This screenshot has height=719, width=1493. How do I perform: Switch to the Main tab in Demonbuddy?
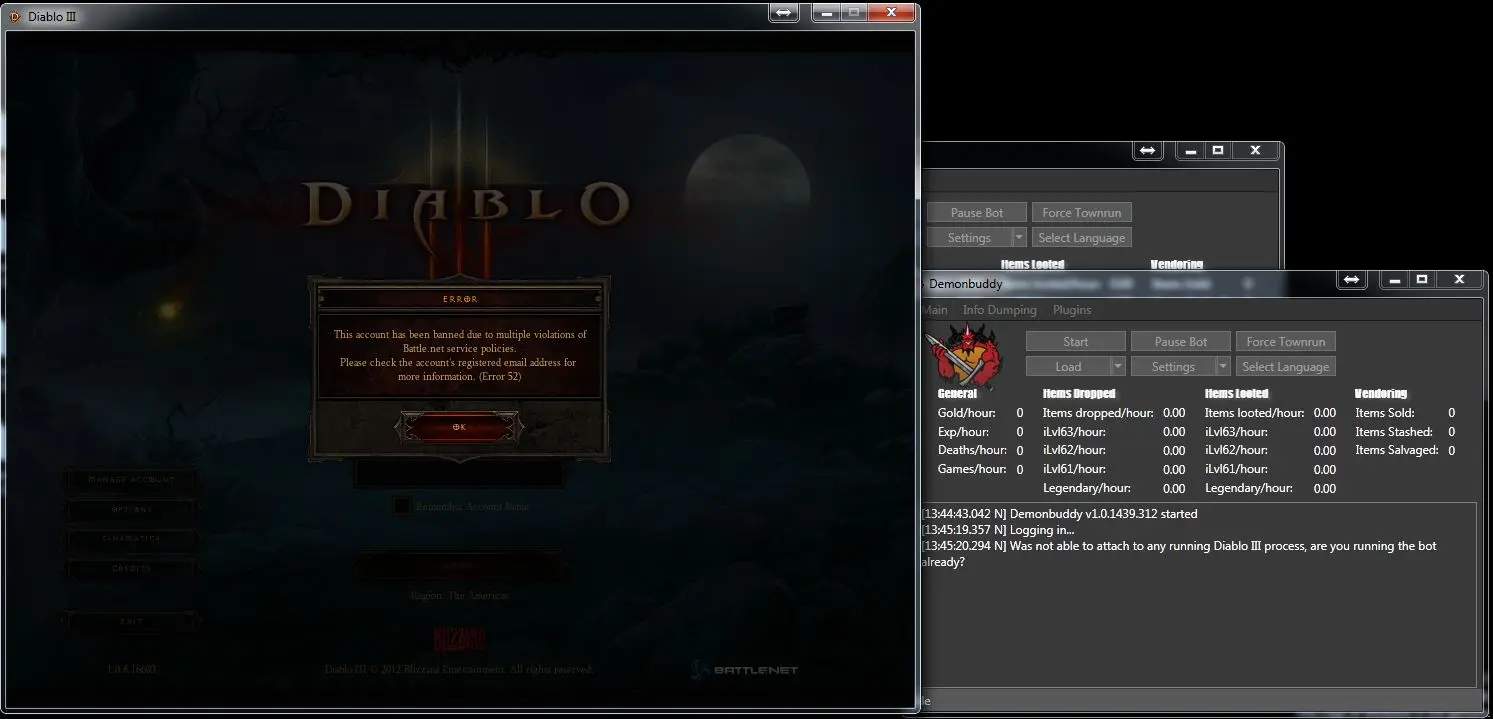(x=935, y=310)
